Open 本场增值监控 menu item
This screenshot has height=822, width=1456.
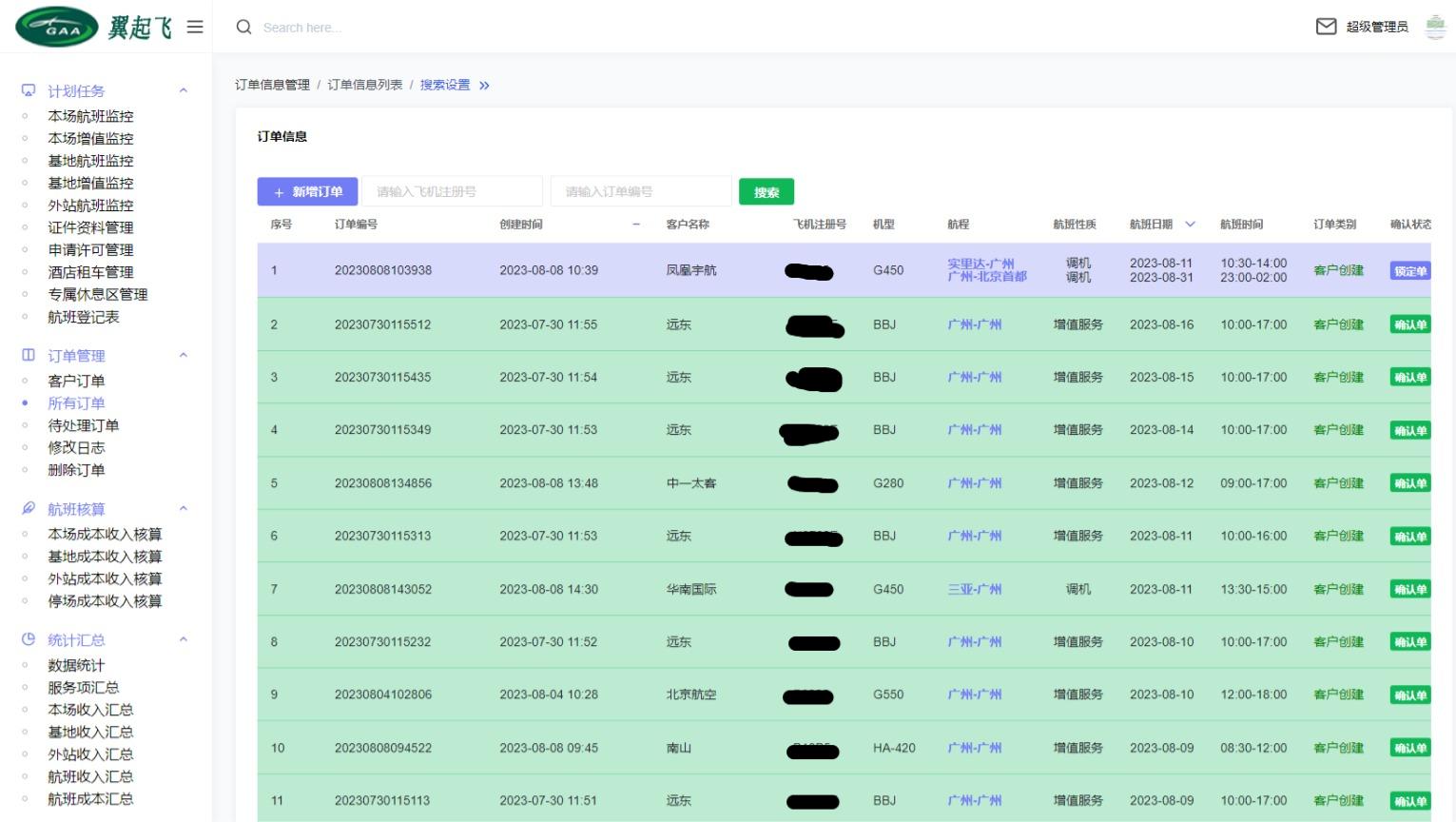(x=90, y=138)
